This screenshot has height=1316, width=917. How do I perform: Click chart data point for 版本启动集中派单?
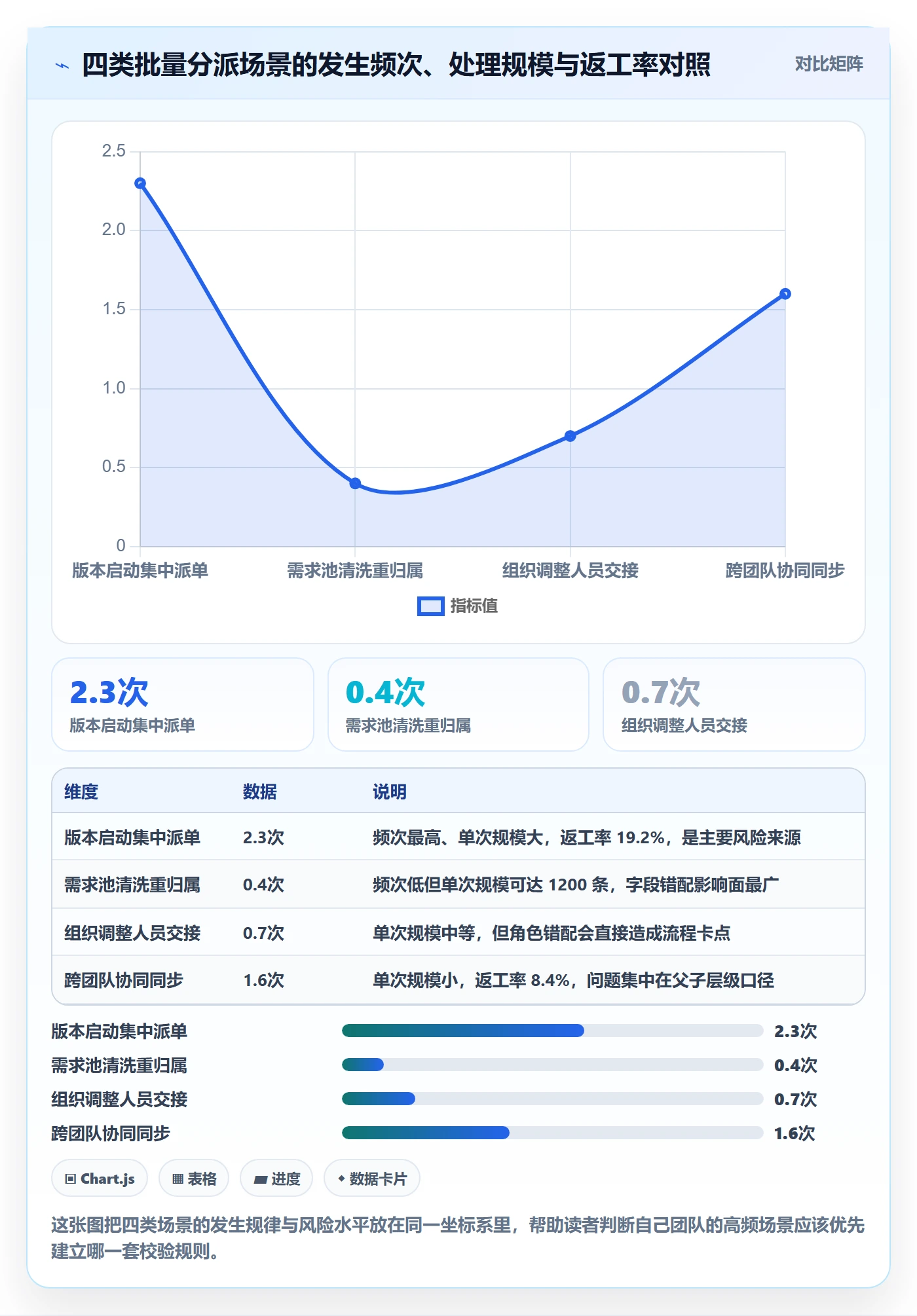tap(140, 183)
